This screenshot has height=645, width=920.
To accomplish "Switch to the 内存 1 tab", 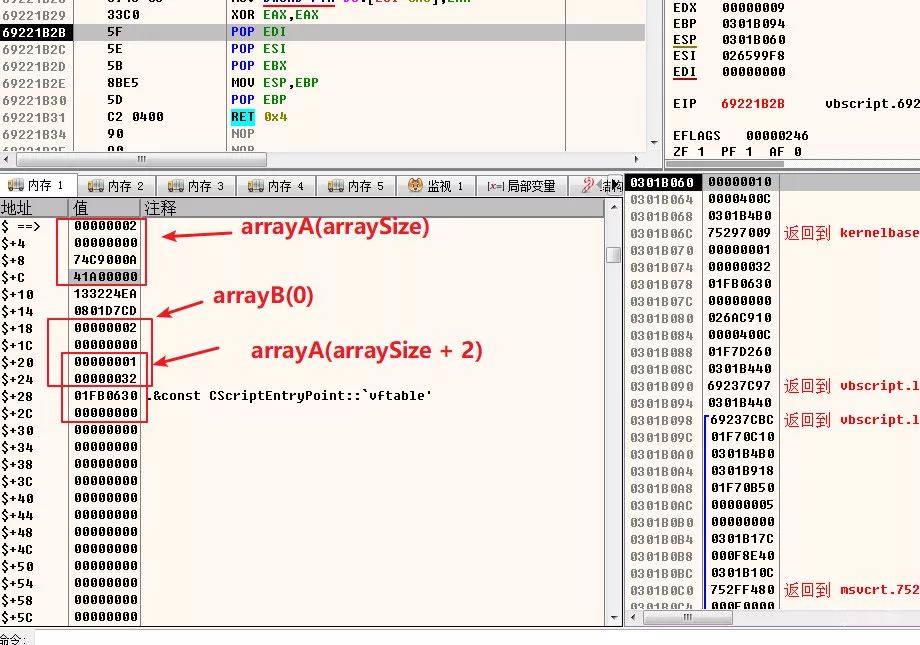I will coord(39,185).
